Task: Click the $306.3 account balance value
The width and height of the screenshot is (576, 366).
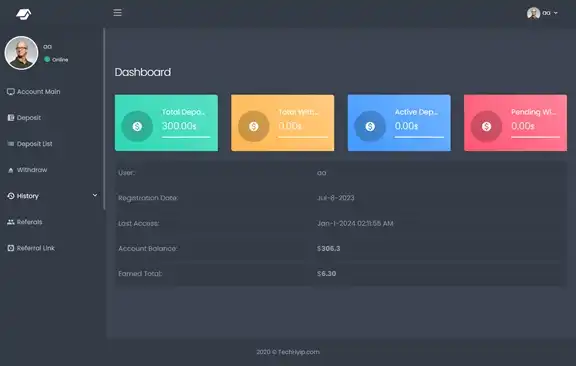Action: [x=329, y=248]
